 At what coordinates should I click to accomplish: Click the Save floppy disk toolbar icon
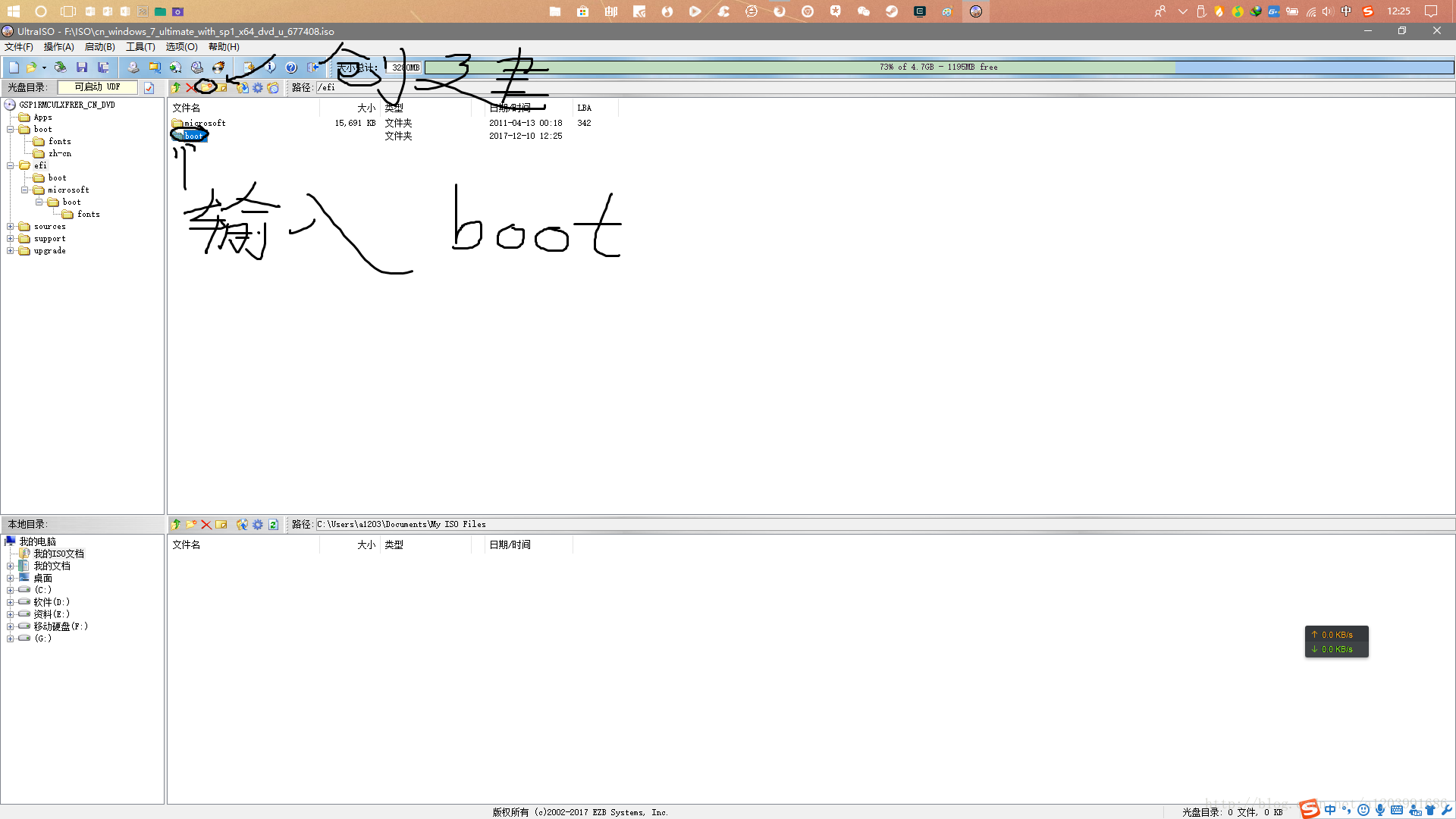click(x=82, y=67)
